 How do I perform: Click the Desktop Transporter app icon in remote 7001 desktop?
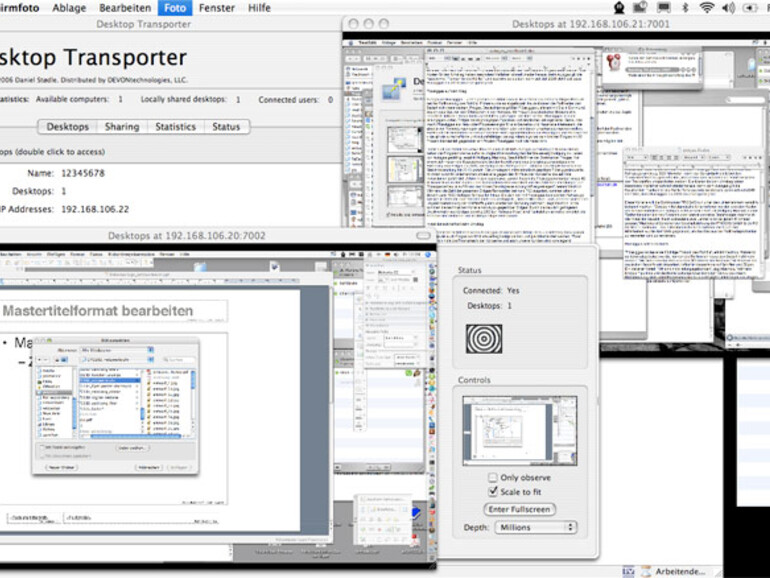(x=394, y=89)
